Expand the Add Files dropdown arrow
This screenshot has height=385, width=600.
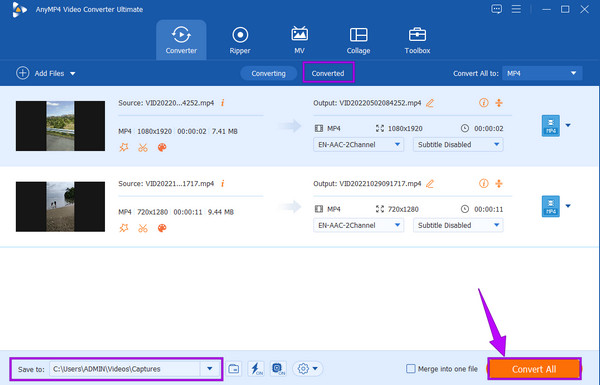click(73, 73)
